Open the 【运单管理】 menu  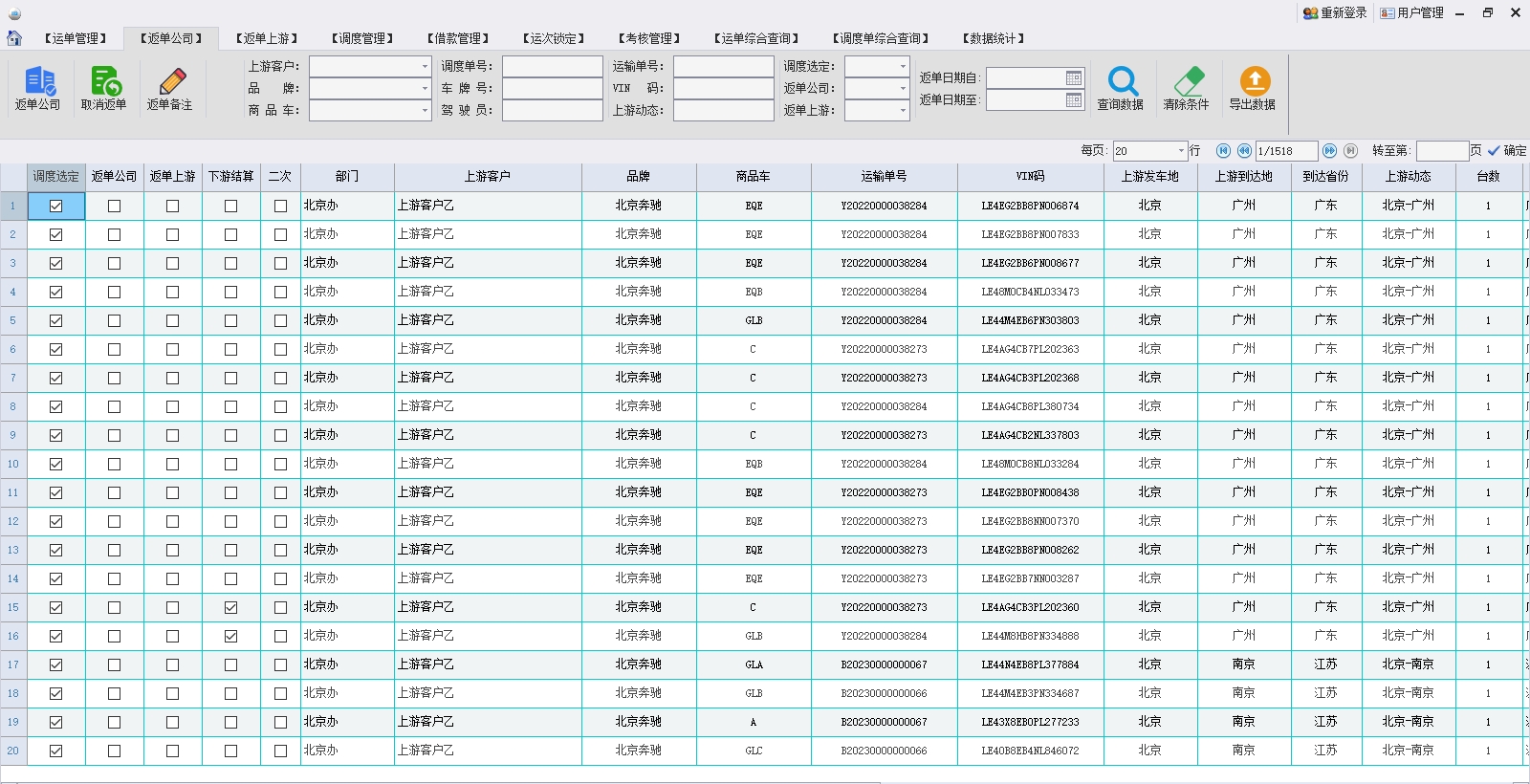click(x=76, y=38)
